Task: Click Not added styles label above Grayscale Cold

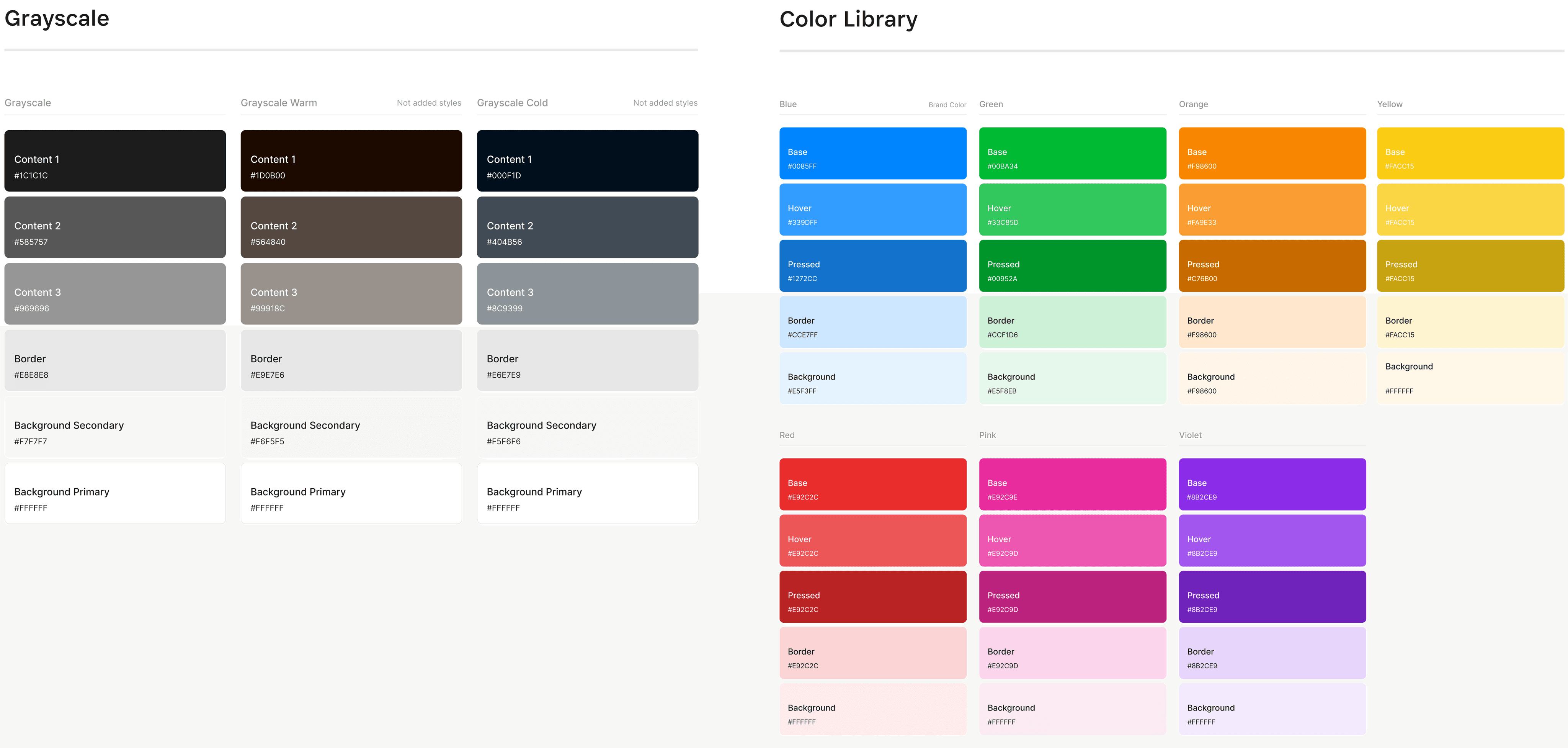Action: [665, 103]
